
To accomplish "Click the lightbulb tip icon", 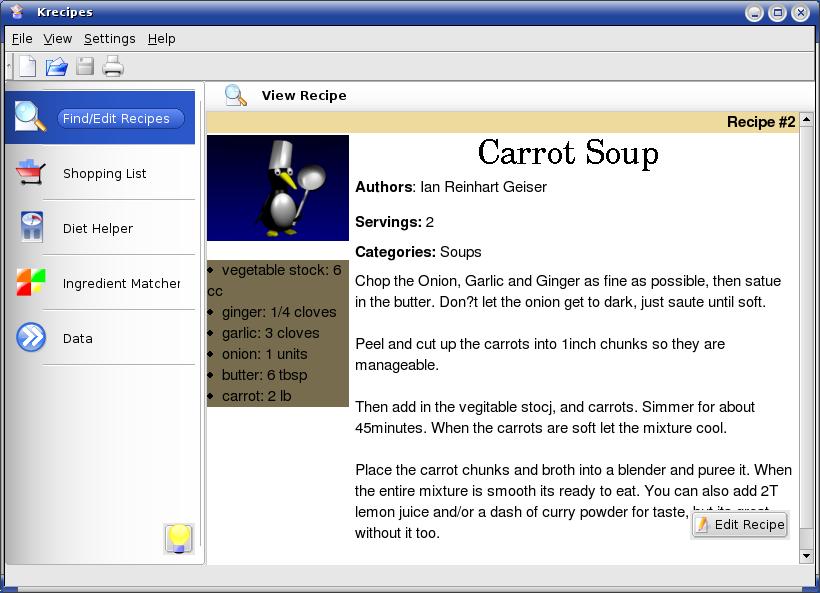I will [179, 538].
